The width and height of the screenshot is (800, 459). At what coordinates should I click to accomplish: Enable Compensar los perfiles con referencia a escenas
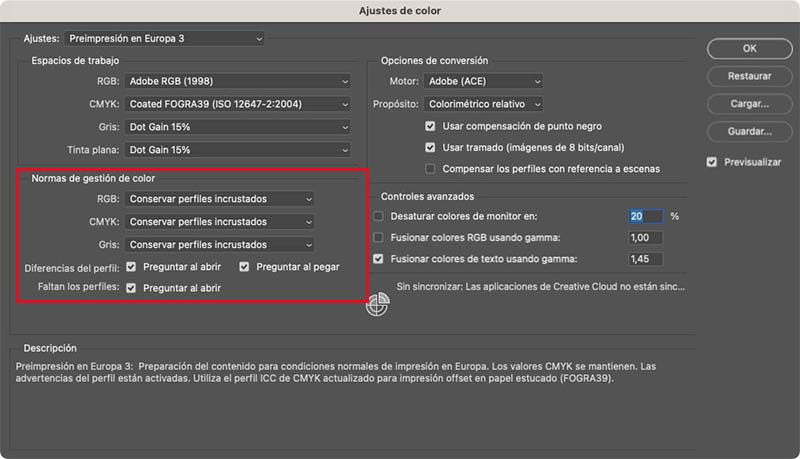tap(430, 169)
